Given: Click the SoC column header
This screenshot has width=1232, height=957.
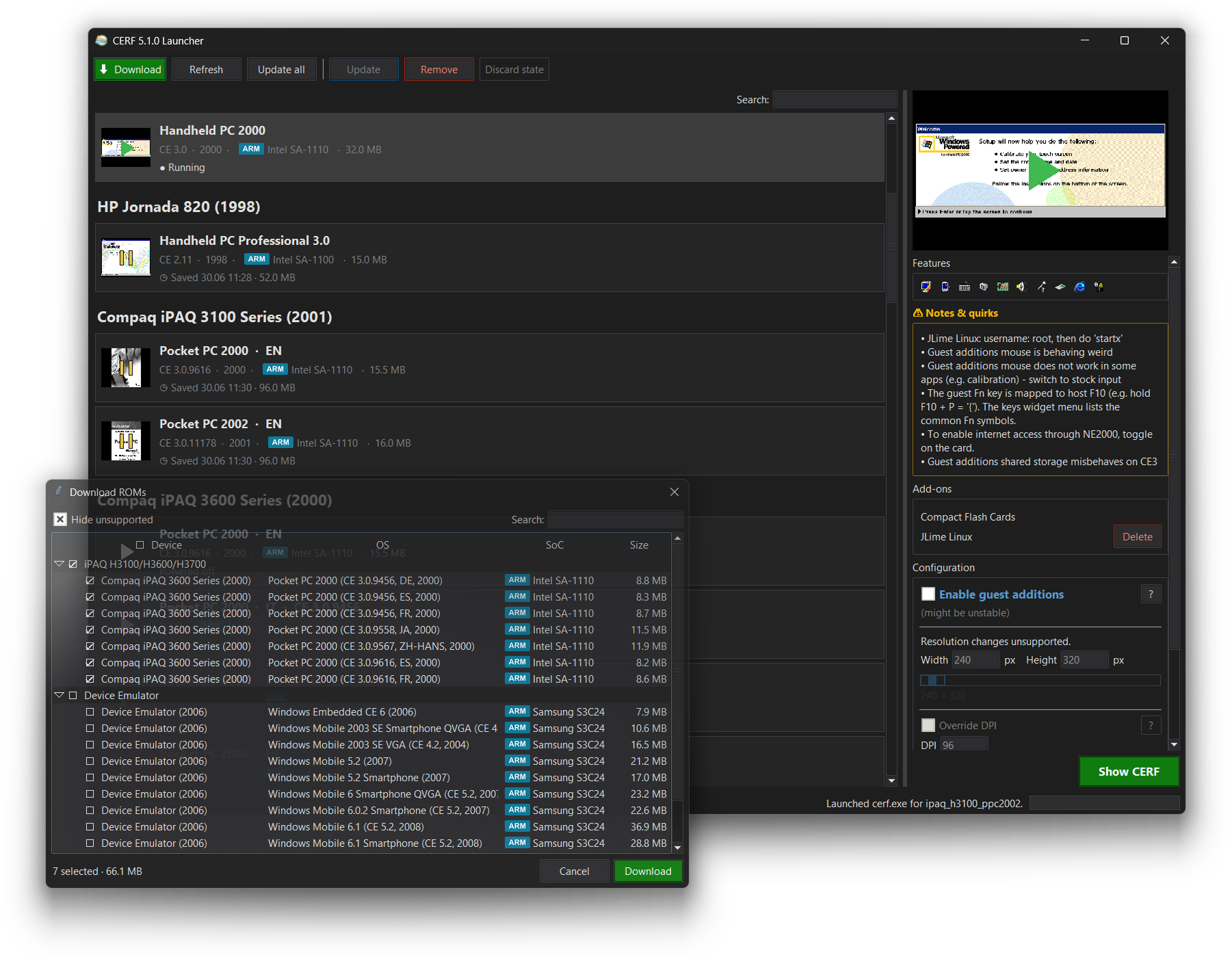Looking at the screenshot, I should pos(555,545).
